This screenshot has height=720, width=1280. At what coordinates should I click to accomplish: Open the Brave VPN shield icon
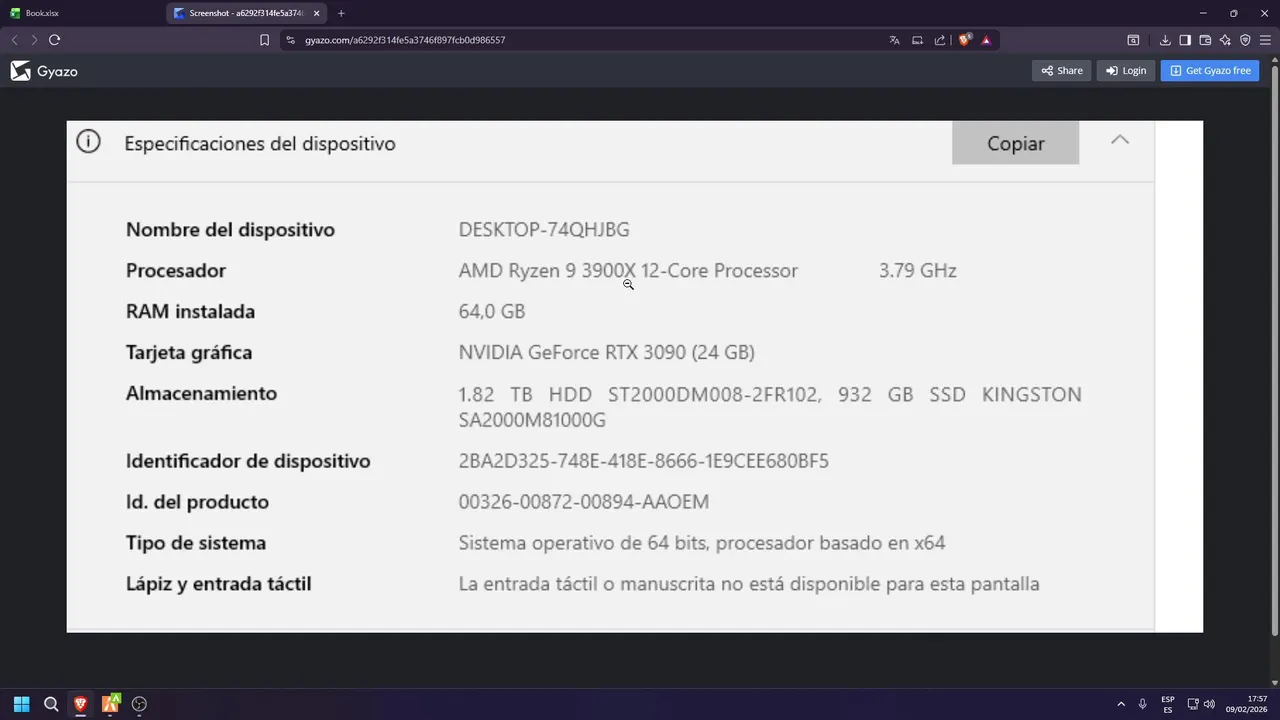pos(1245,40)
